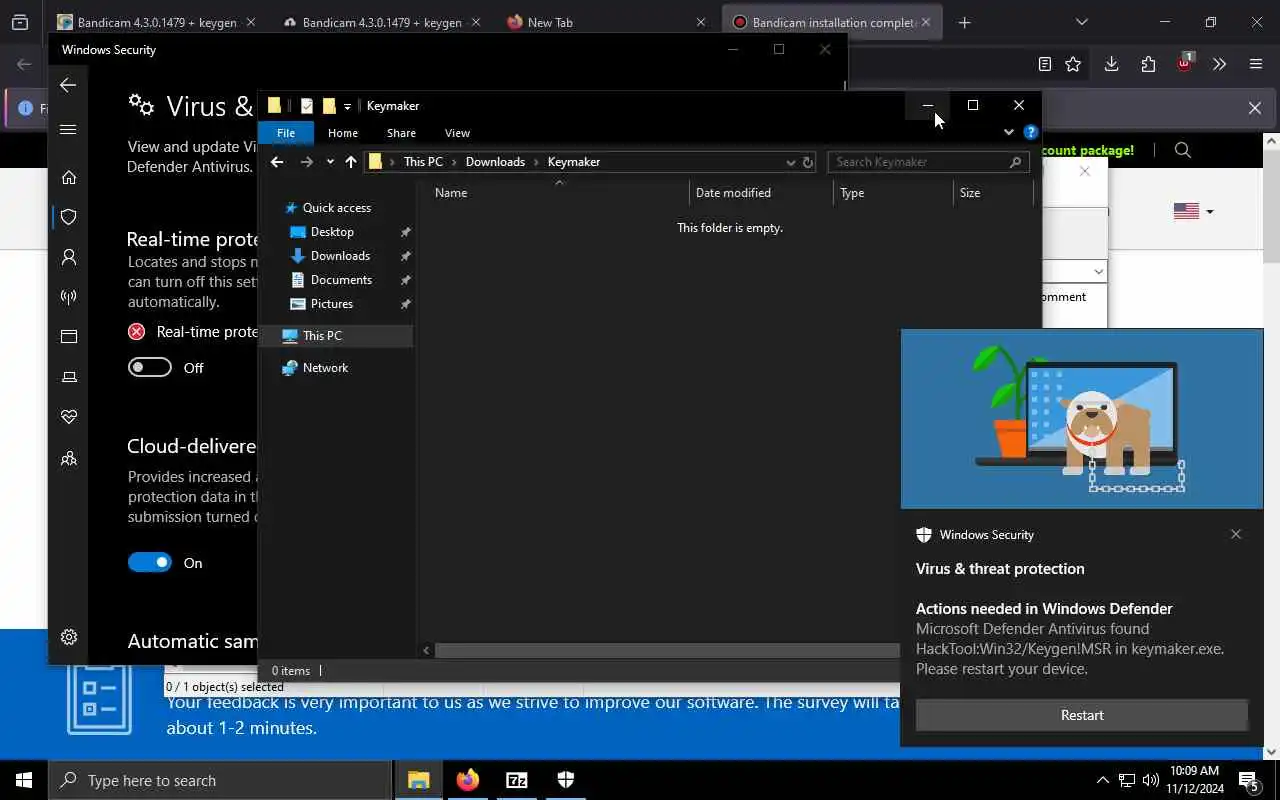This screenshot has height=800, width=1280.
Task: Open Family options sidebar icon
Action: click(69, 459)
